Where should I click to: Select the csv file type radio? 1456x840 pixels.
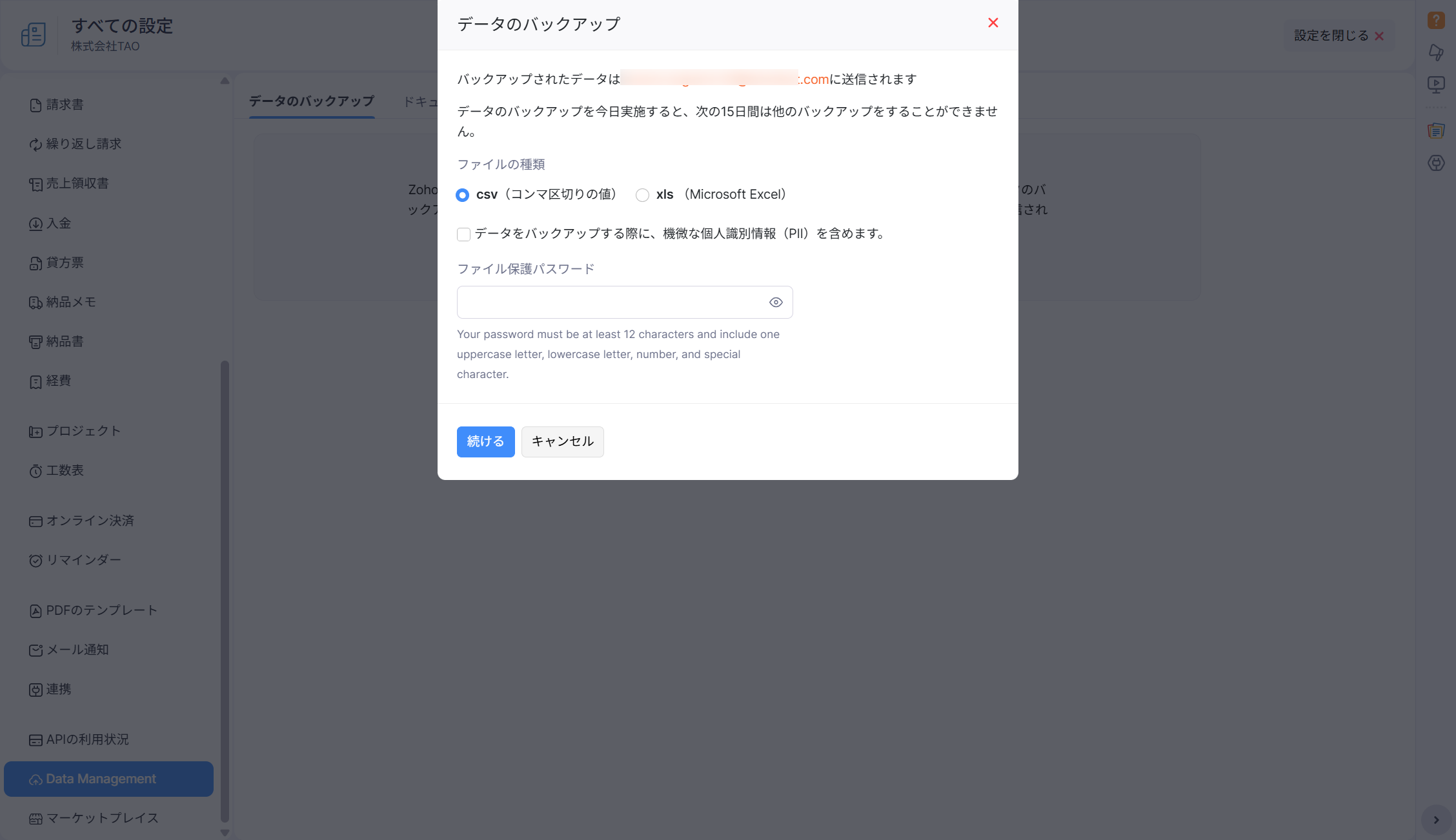(x=462, y=195)
